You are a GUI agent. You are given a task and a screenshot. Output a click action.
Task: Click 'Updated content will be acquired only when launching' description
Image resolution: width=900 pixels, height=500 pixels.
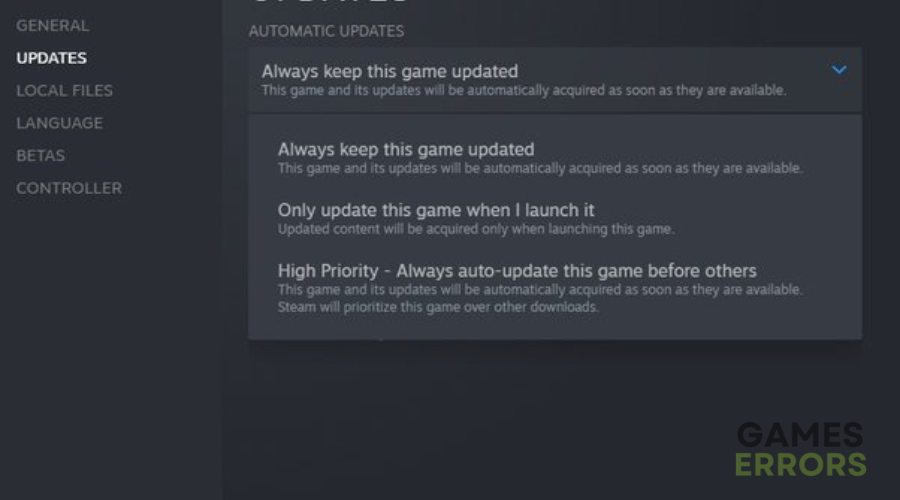tap(476, 229)
